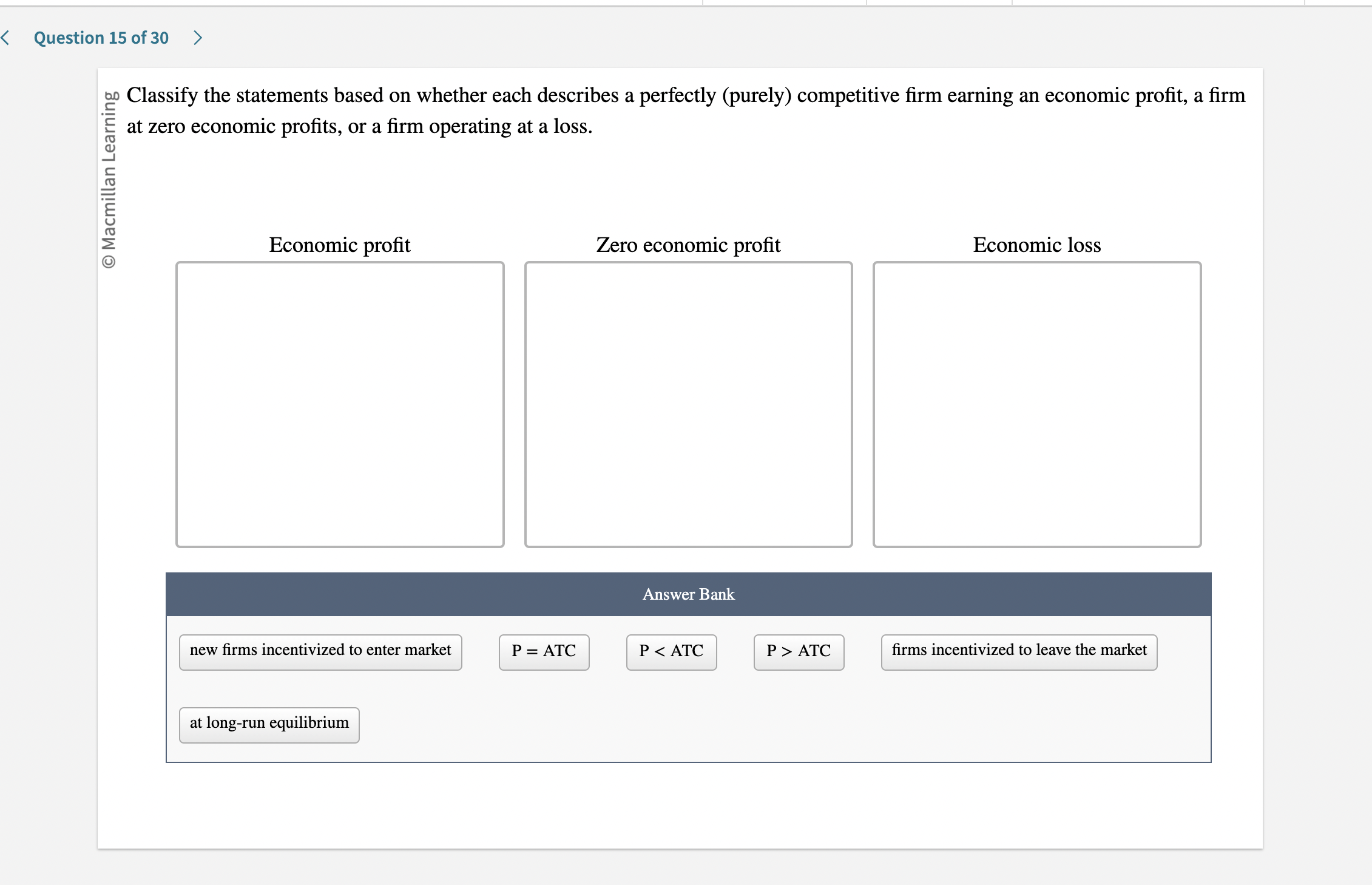
Task: Click the previous question arrow
Action: point(5,38)
